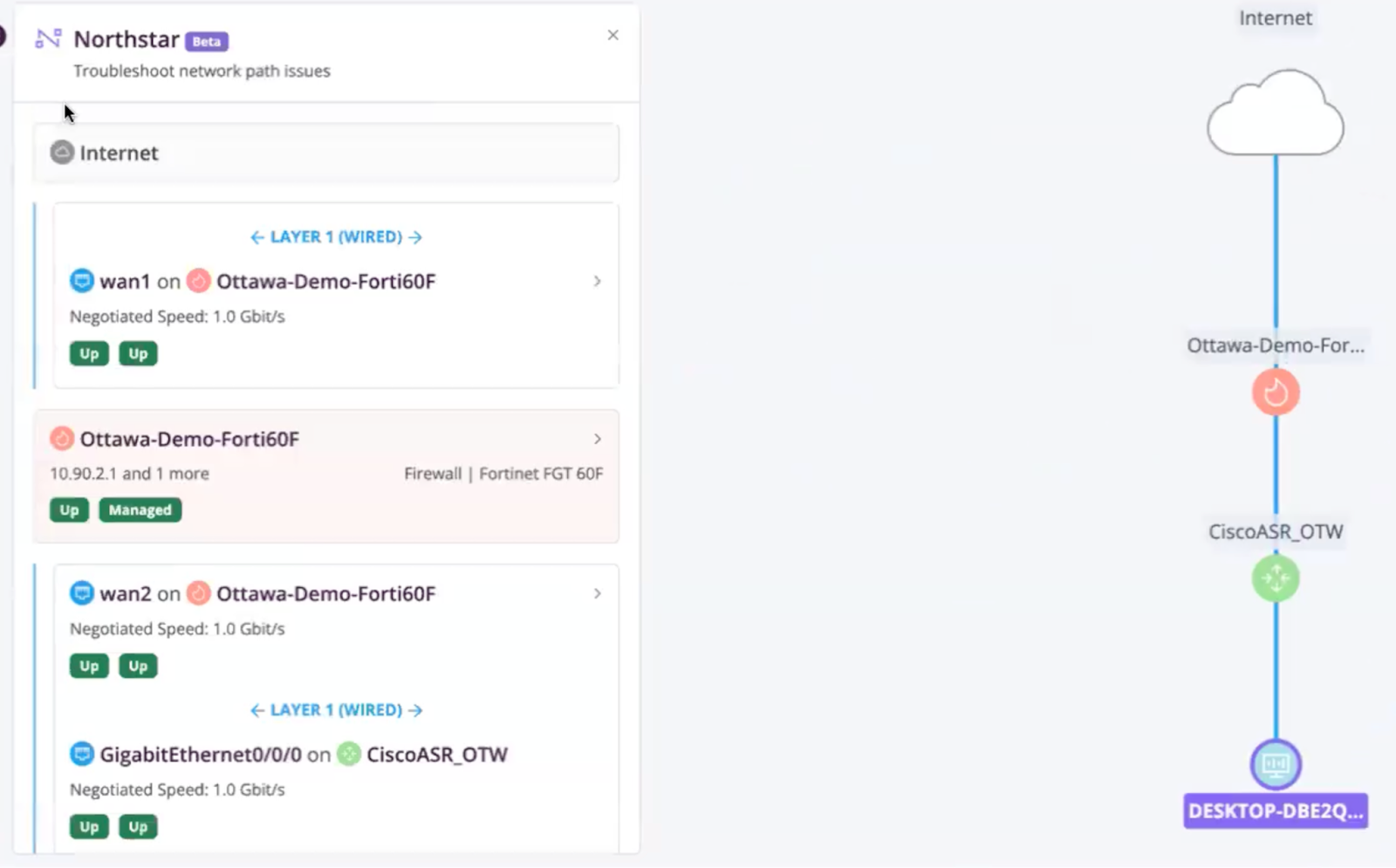Click the GigabitEthernet0/0/0 port icon

click(x=82, y=755)
